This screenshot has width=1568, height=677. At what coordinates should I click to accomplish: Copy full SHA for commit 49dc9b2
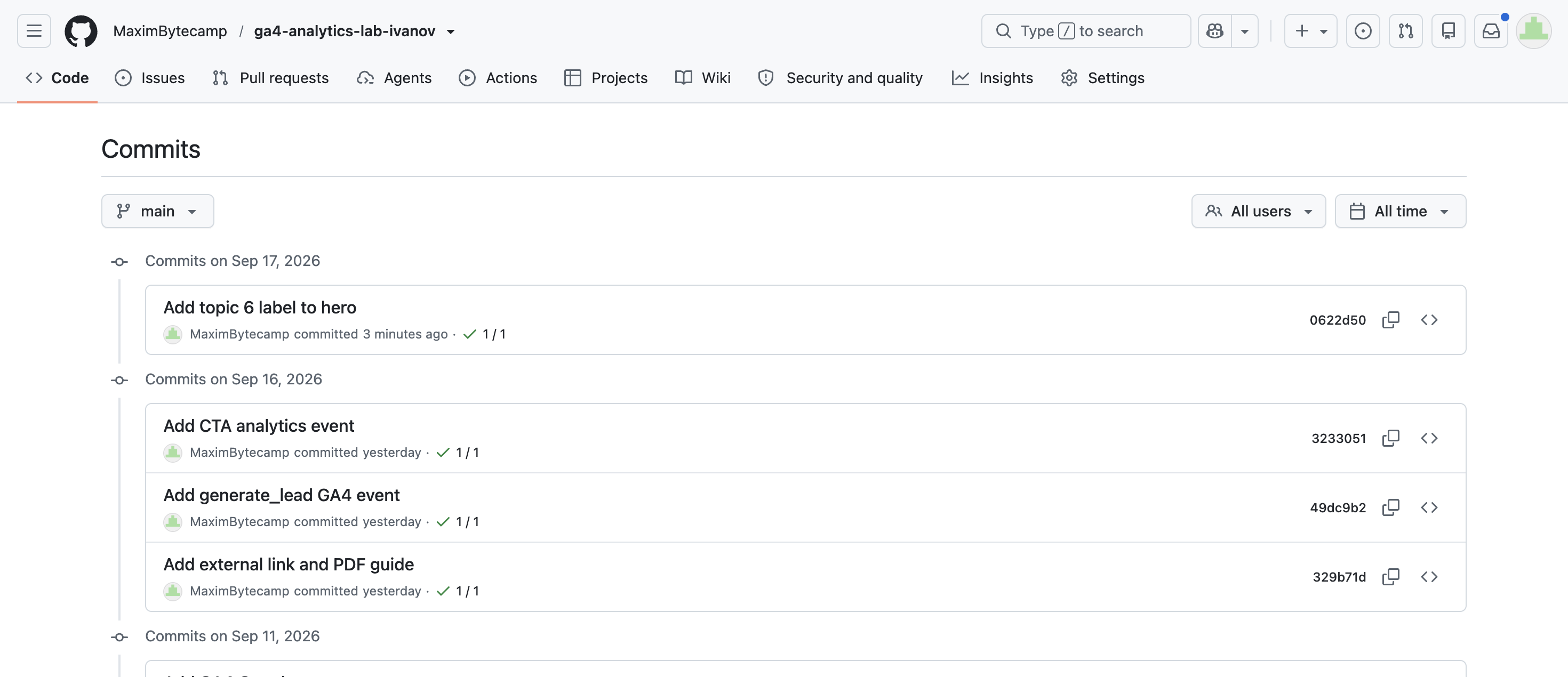tap(1391, 508)
